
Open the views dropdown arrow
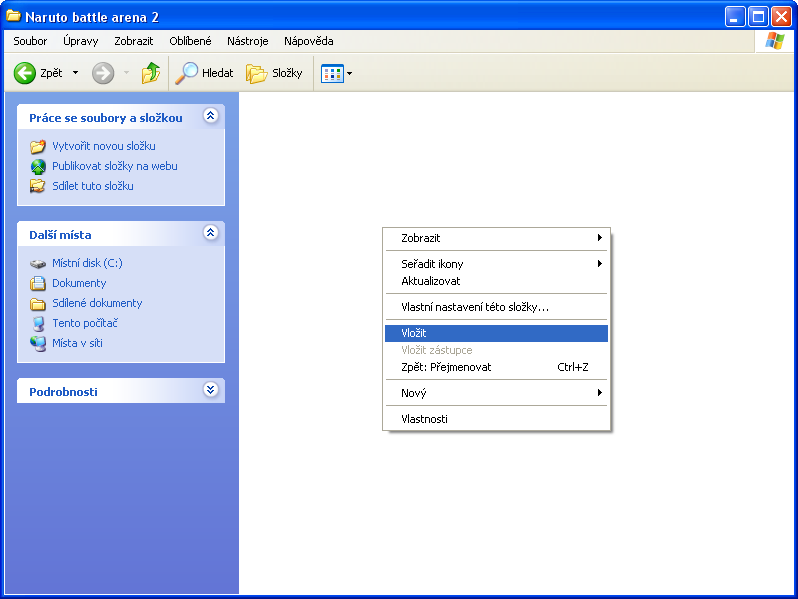click(x=350, y=73)
